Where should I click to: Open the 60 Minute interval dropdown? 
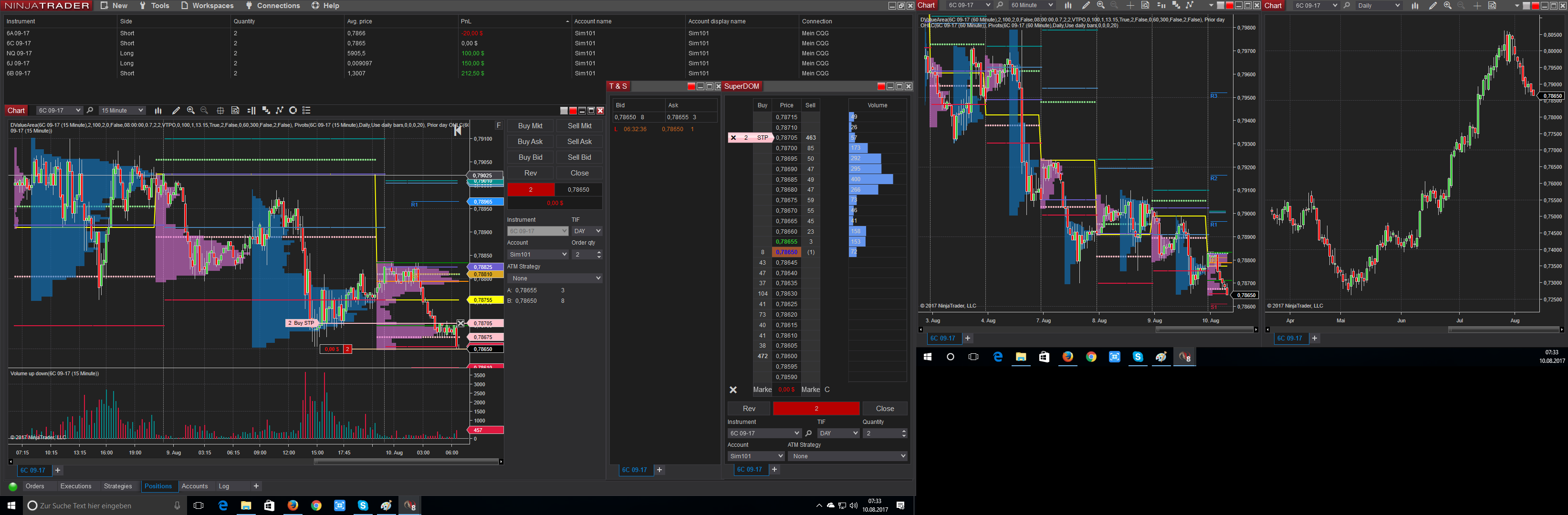1031,5
